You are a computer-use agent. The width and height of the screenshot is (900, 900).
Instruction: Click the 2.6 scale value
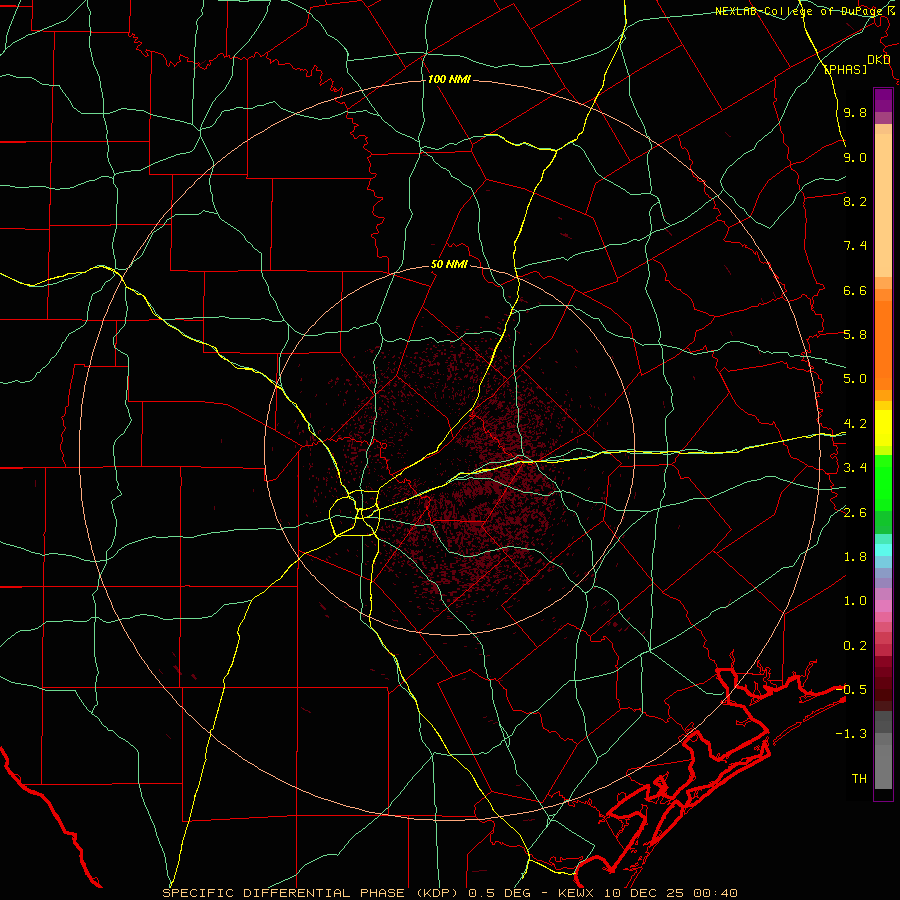pyautogui.click(x=855, y=513)
